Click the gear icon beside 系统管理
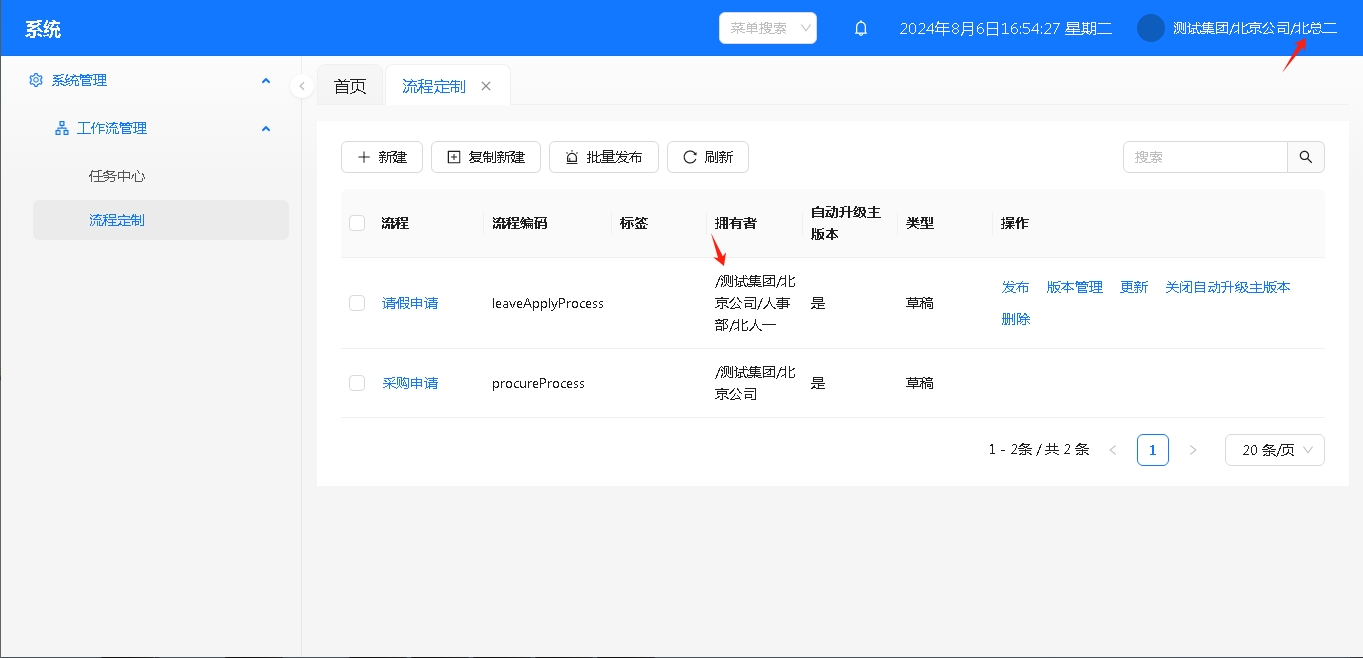 pos(36,80)
